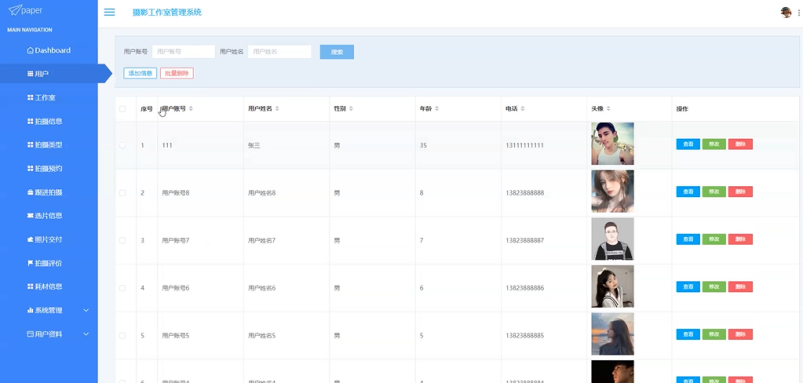Viewport: 804px width, 384px height.
Task: Click 修改 for the 用户账号6 row
Action: click(x=714, y=287)
